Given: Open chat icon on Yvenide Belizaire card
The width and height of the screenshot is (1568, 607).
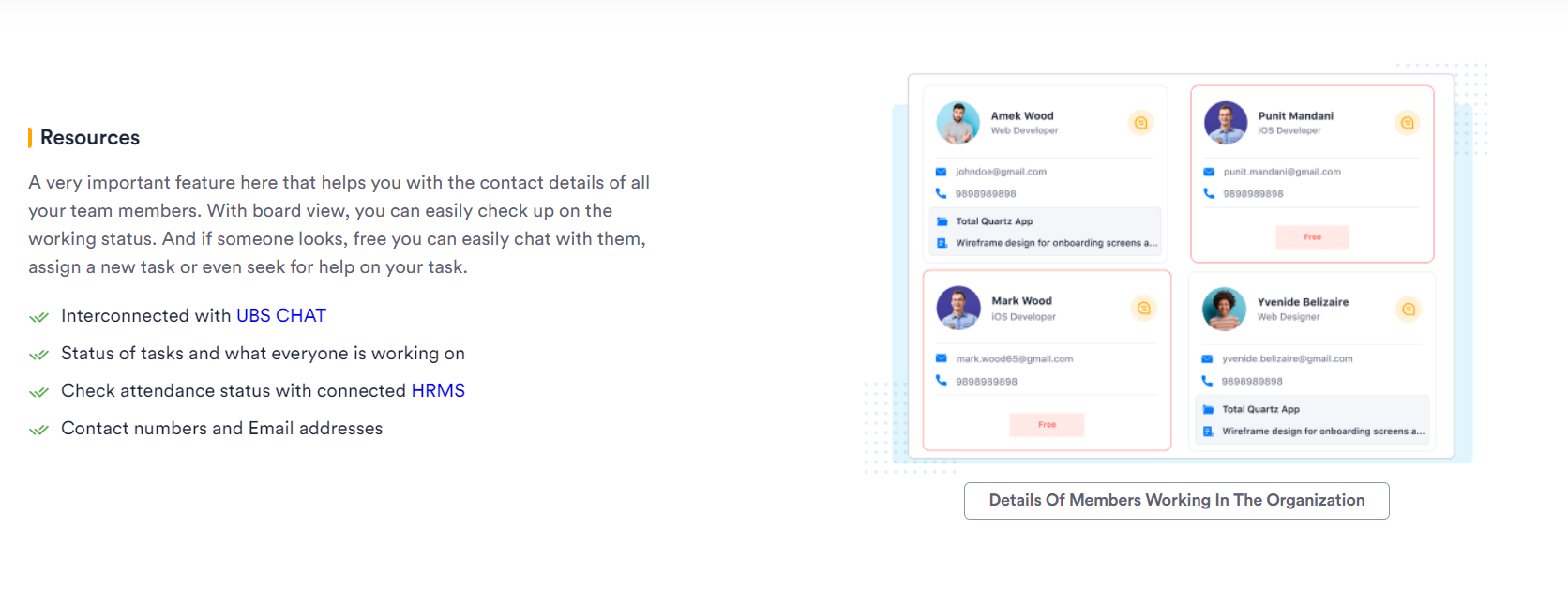Looking at the screenshot, I should click(1409, 309).
